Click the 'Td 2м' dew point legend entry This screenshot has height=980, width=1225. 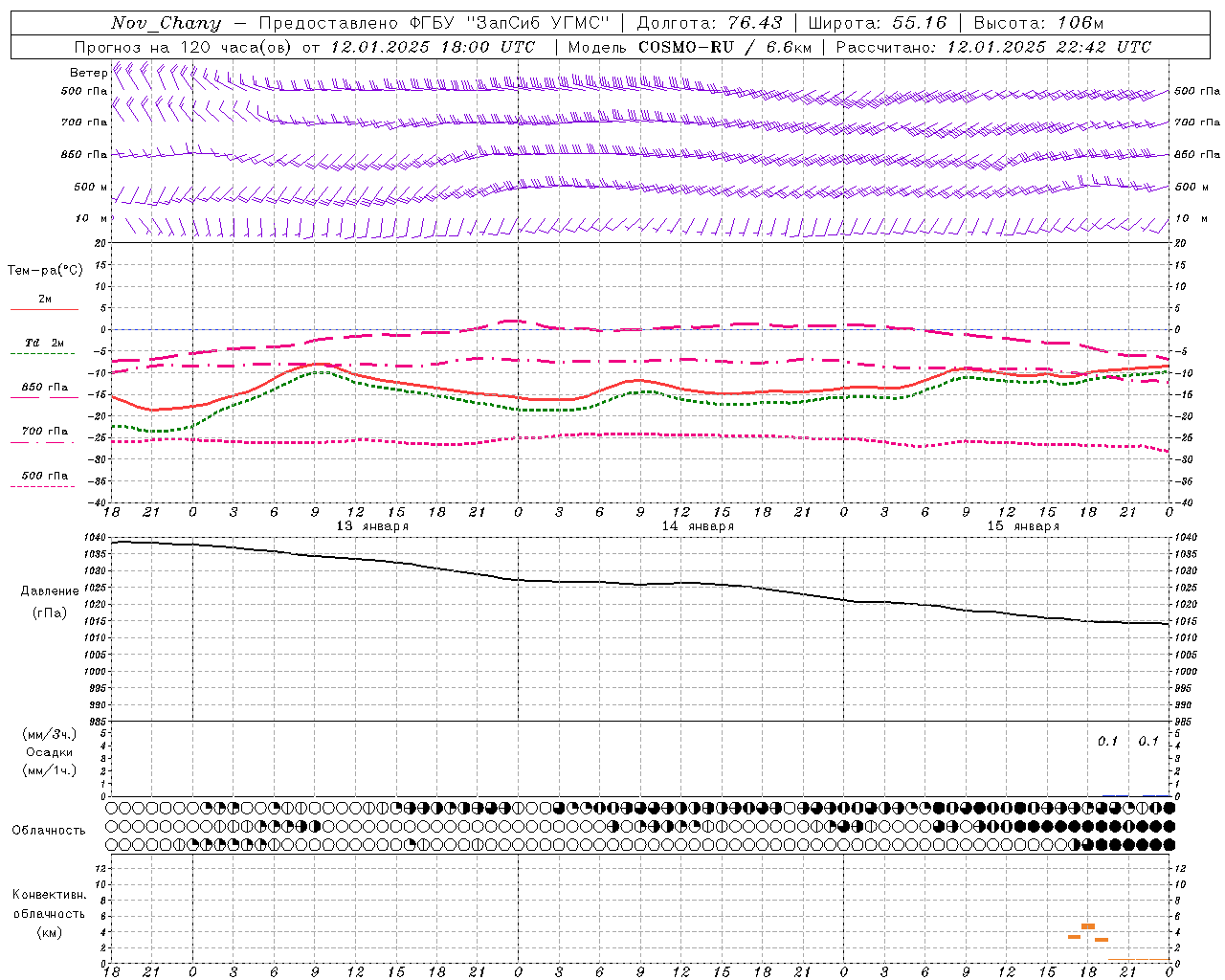pyautogui.click(x=44, y=343)
